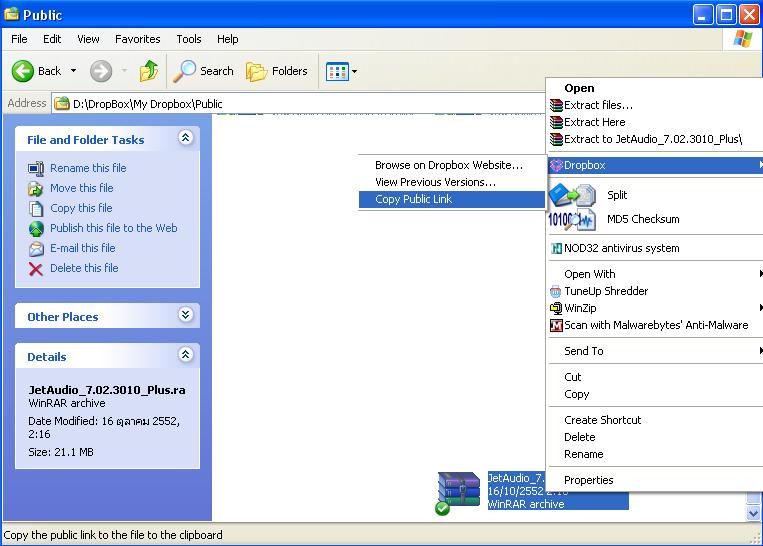The height and width of the screenshot is (546, 763).
Task: Click the MD5 Checksum icon
Action: tap(572, 219)
